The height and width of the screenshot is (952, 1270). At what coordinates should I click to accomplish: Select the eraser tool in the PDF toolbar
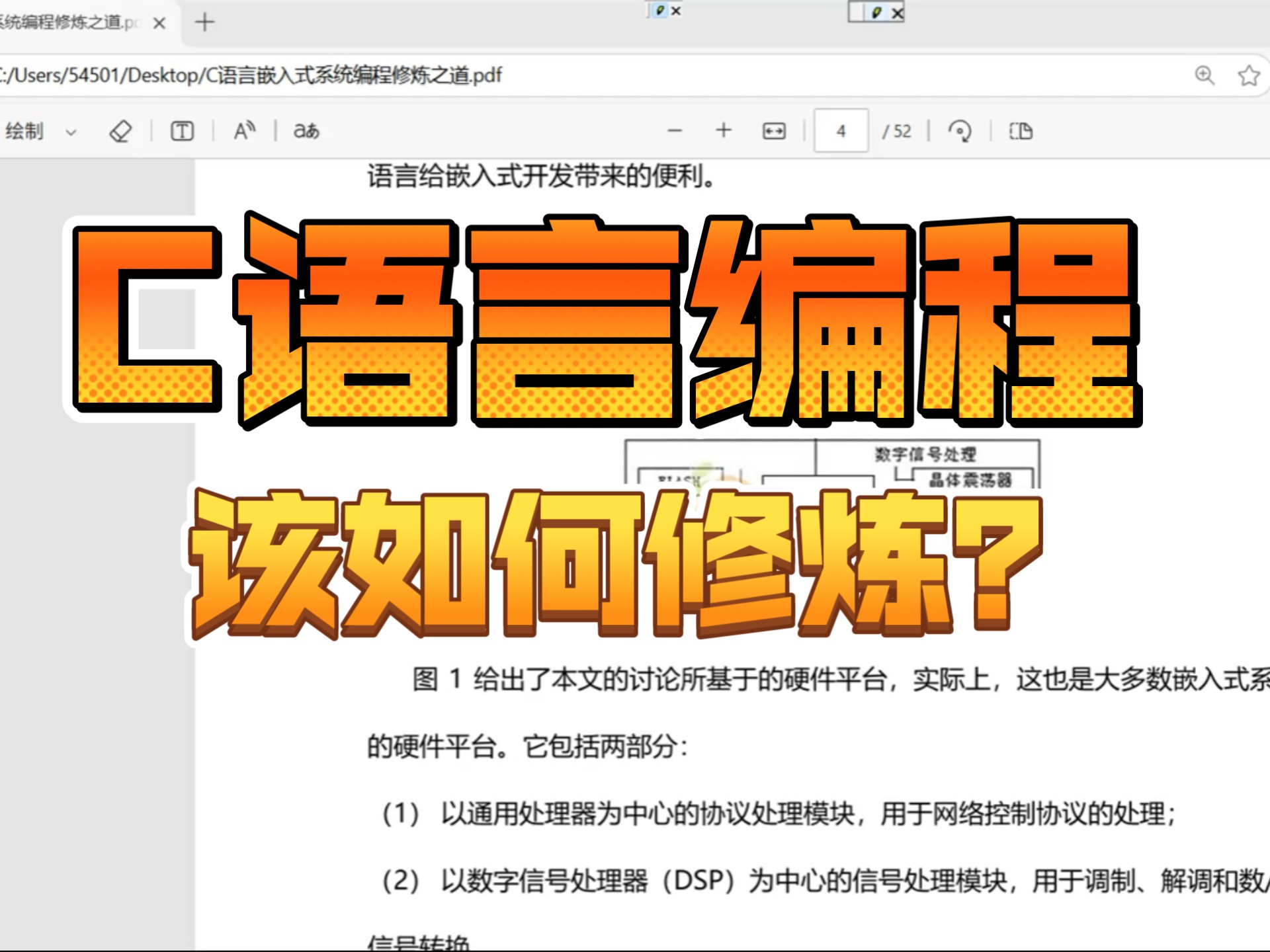tap(122, 131)
